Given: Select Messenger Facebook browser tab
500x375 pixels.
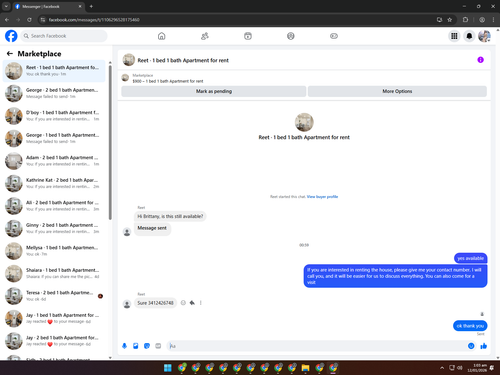Looking at the screenshot, I should (x=48, y=6).
